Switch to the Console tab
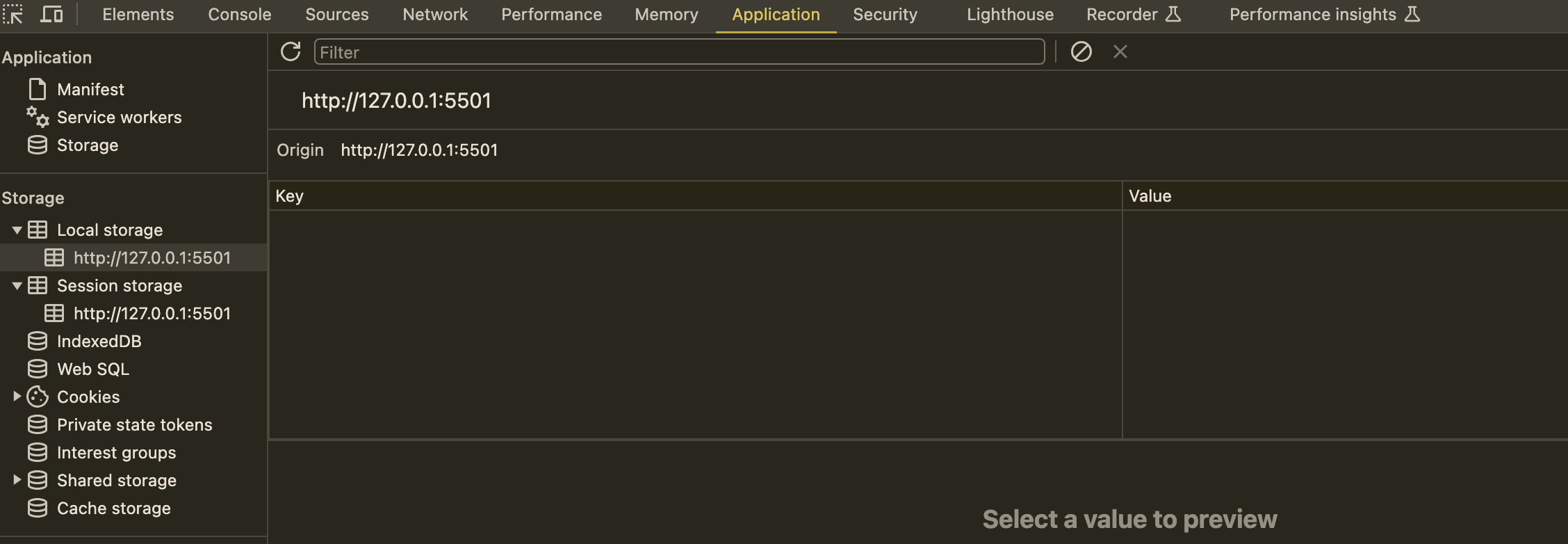This screenshot has height=544, width=1568. click(240, 15)
